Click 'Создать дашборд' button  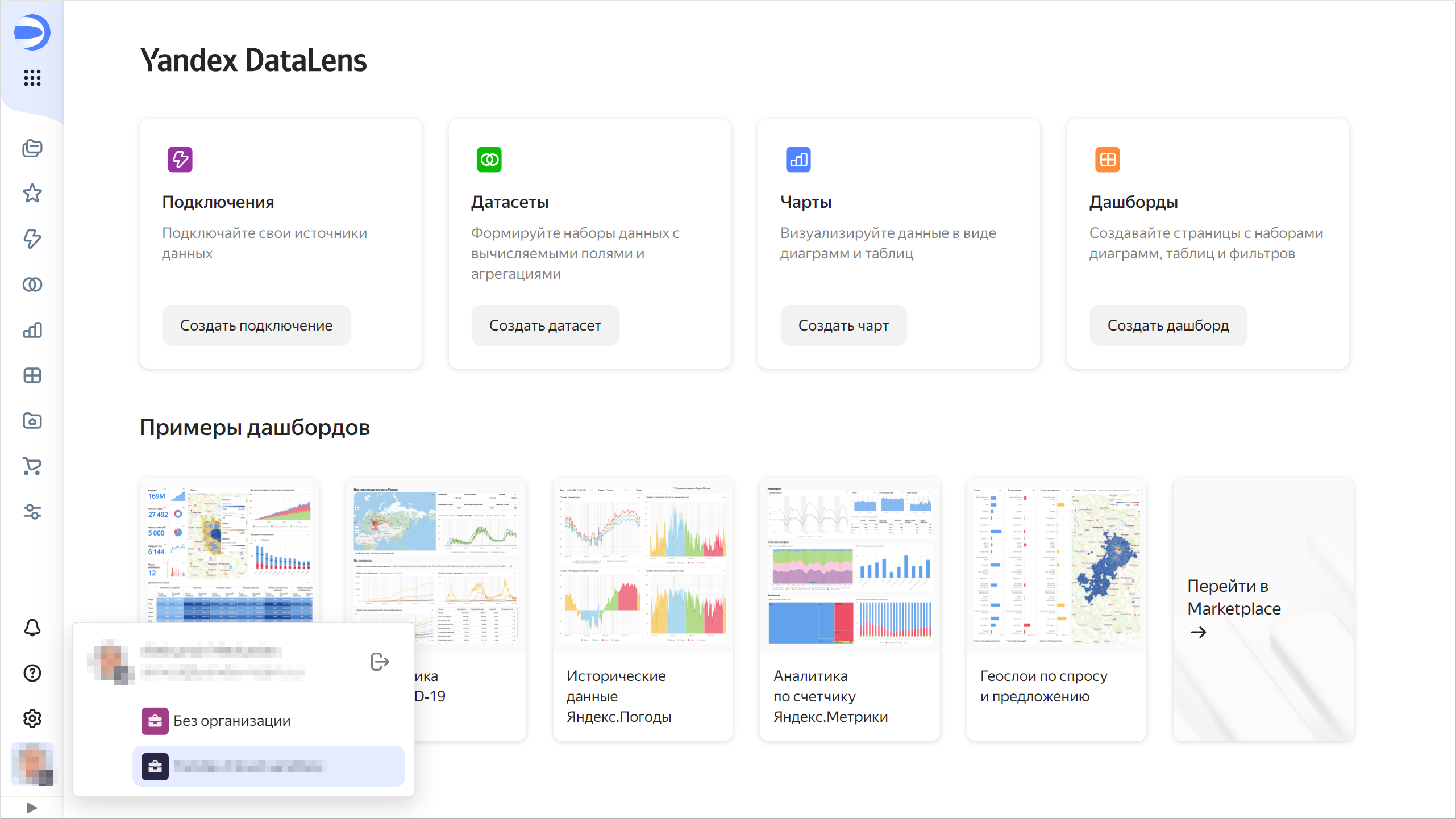[1168, 325]
